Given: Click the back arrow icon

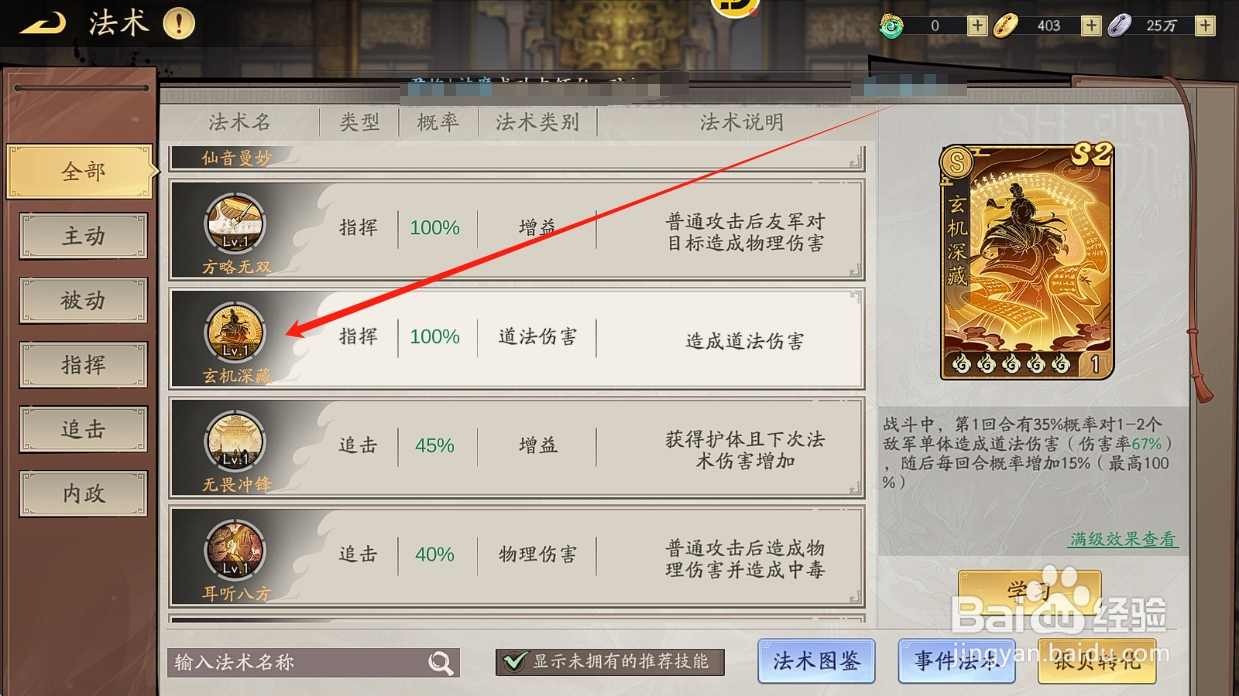Looking at the screenshot, I should [x=43, y=22].
